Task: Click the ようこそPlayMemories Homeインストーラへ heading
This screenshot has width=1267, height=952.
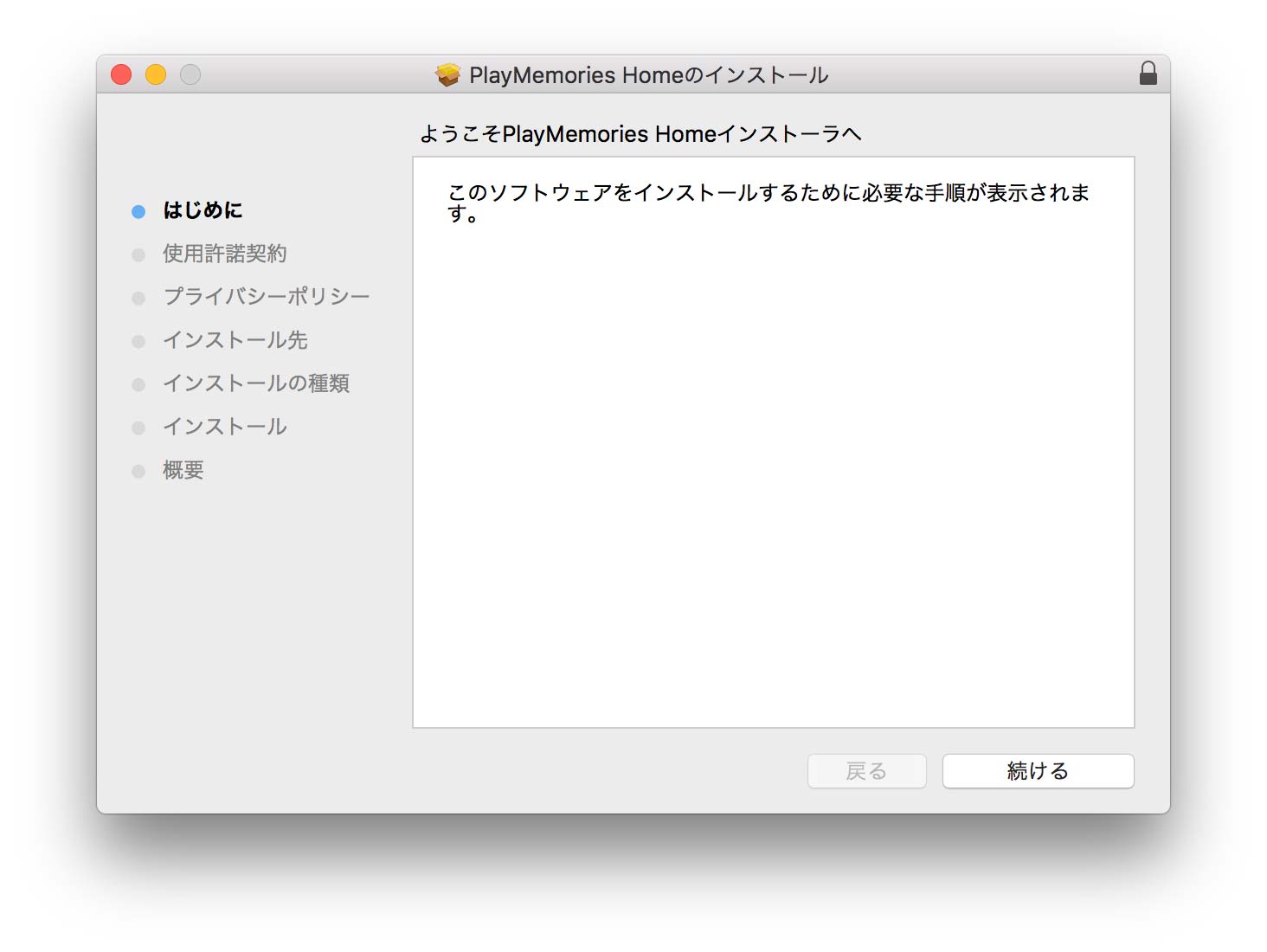Action: pyautogui.click(x=640, y=134)
